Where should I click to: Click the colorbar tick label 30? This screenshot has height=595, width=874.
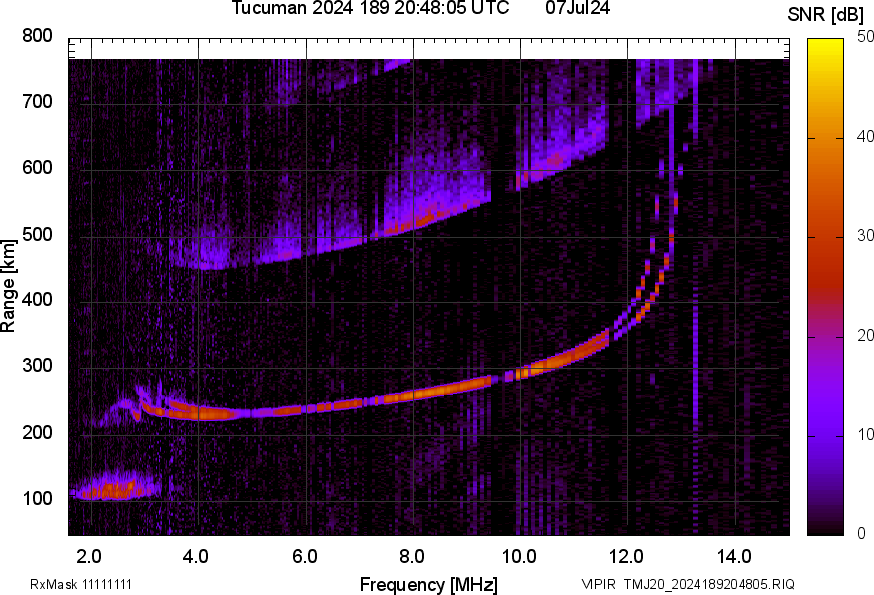[x=865, y=235]
